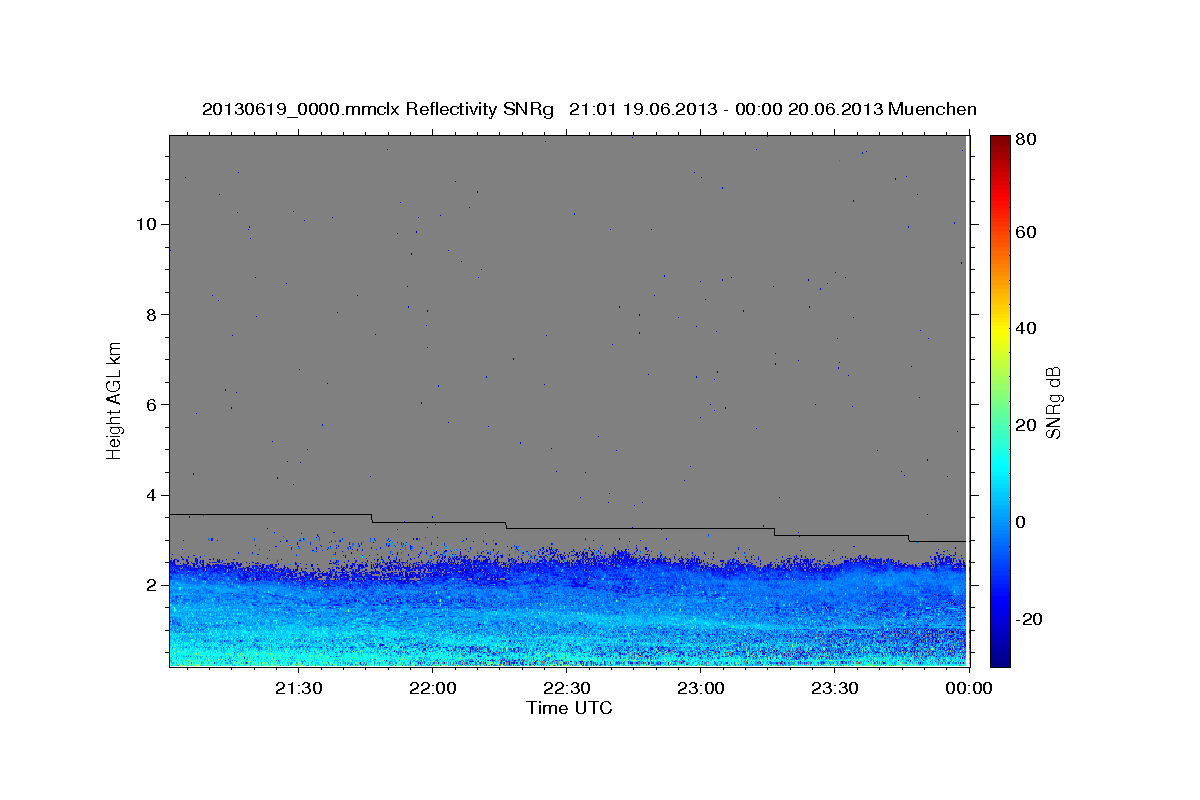Click the 00:00 time tick label
The width and height of the screenshot is (1200, 800).
[x=967, y=688]
